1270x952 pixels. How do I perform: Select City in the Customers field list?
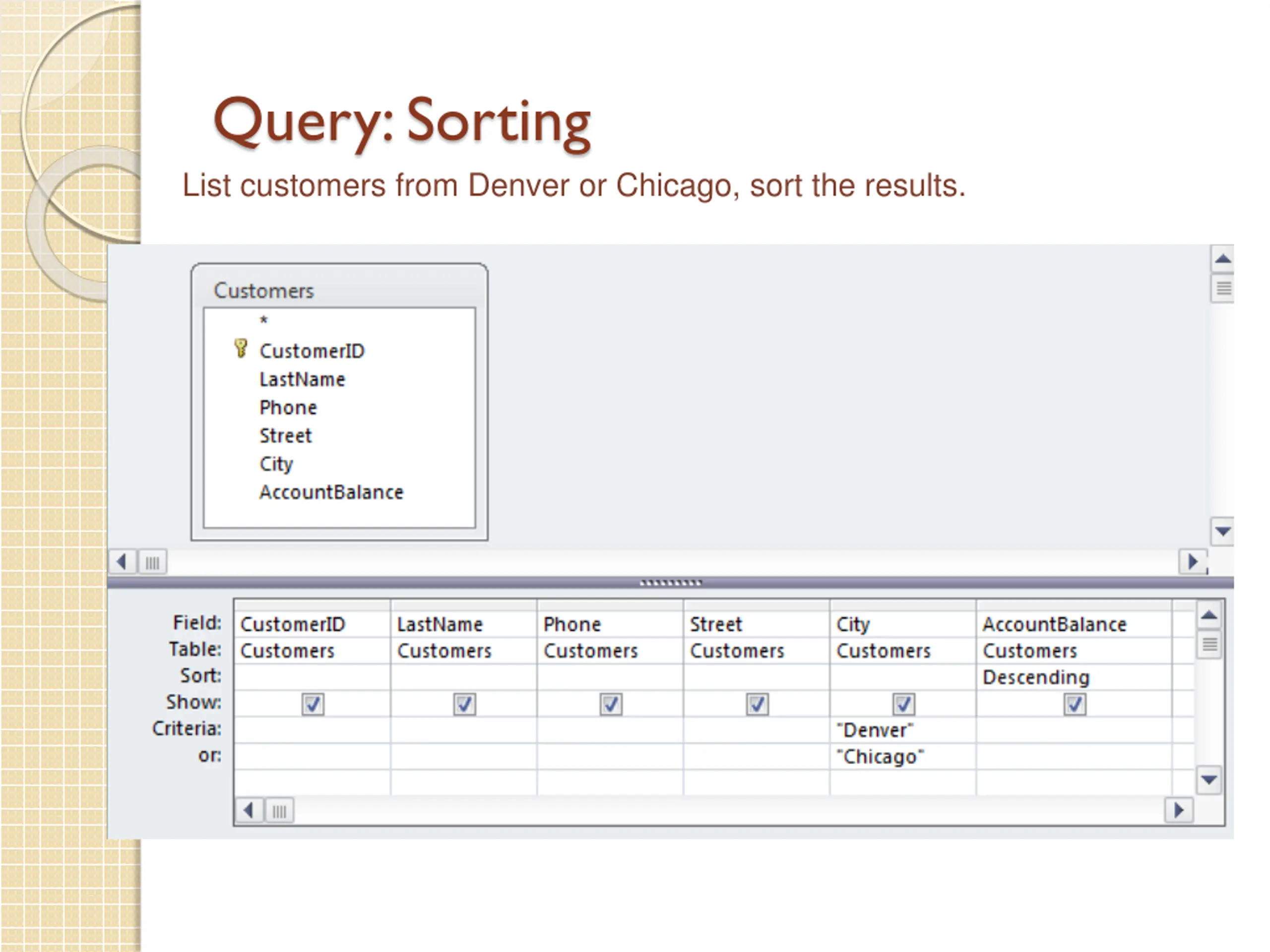pos(276,464)
